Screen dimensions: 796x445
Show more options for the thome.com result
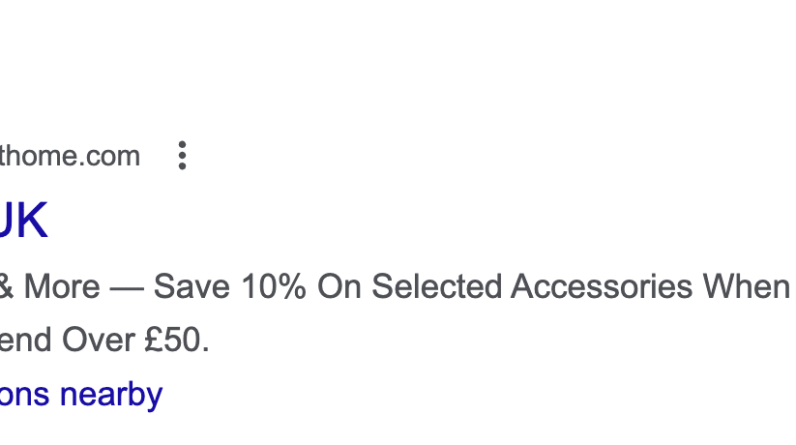click(182, 156)
